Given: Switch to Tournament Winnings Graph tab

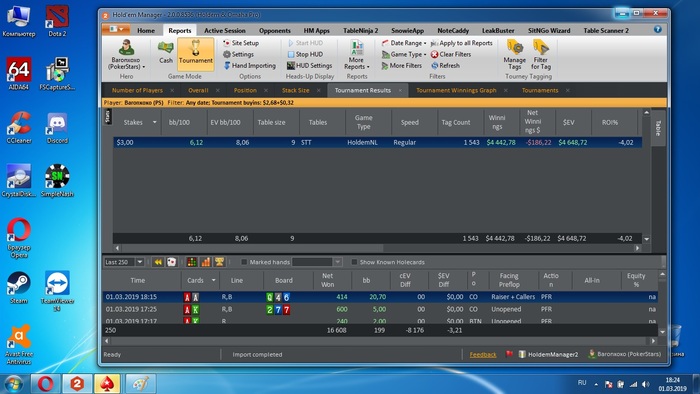Looking at the screenshot, I should pyautogui.click(x=456, y=90).
